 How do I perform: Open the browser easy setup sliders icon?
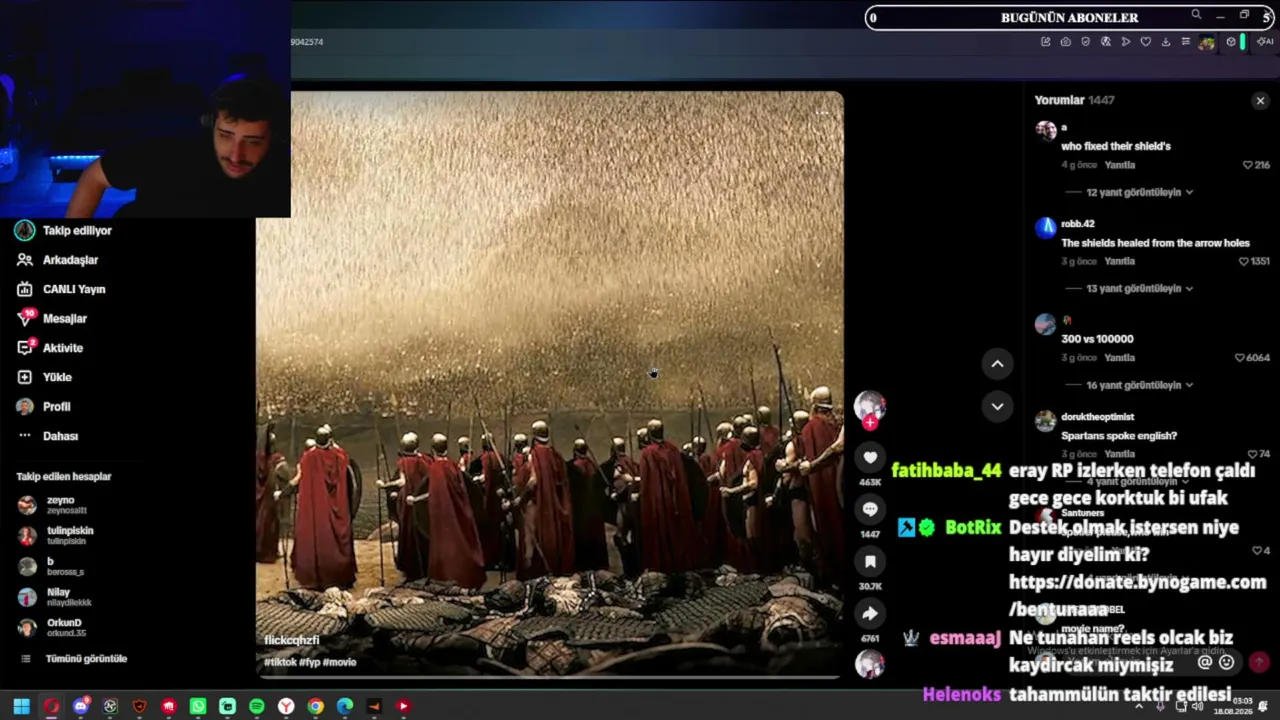pos(1185,42)
